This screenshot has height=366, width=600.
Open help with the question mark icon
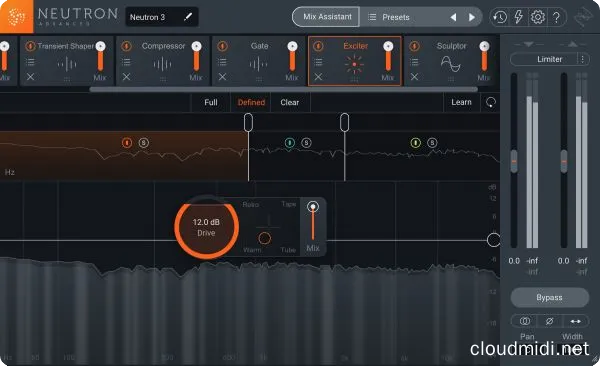(x=556, y=17)
